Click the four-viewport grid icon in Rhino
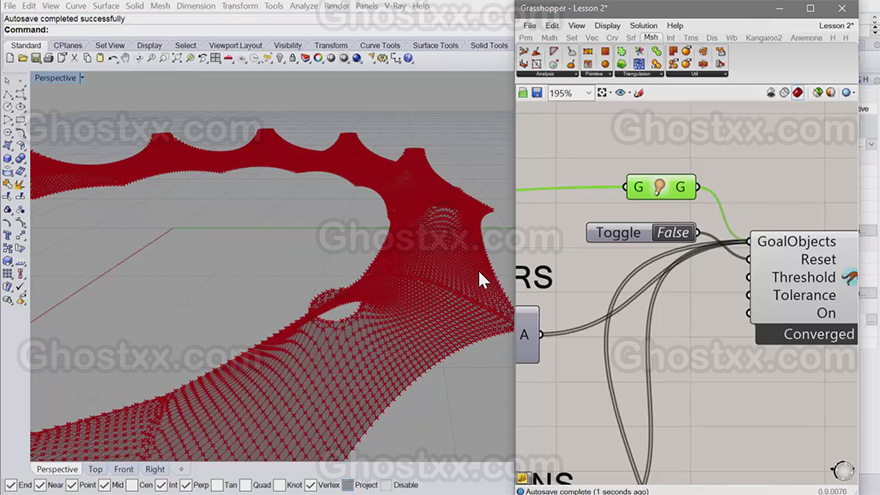This screenshot has height=495, width=880. [216, 58]
